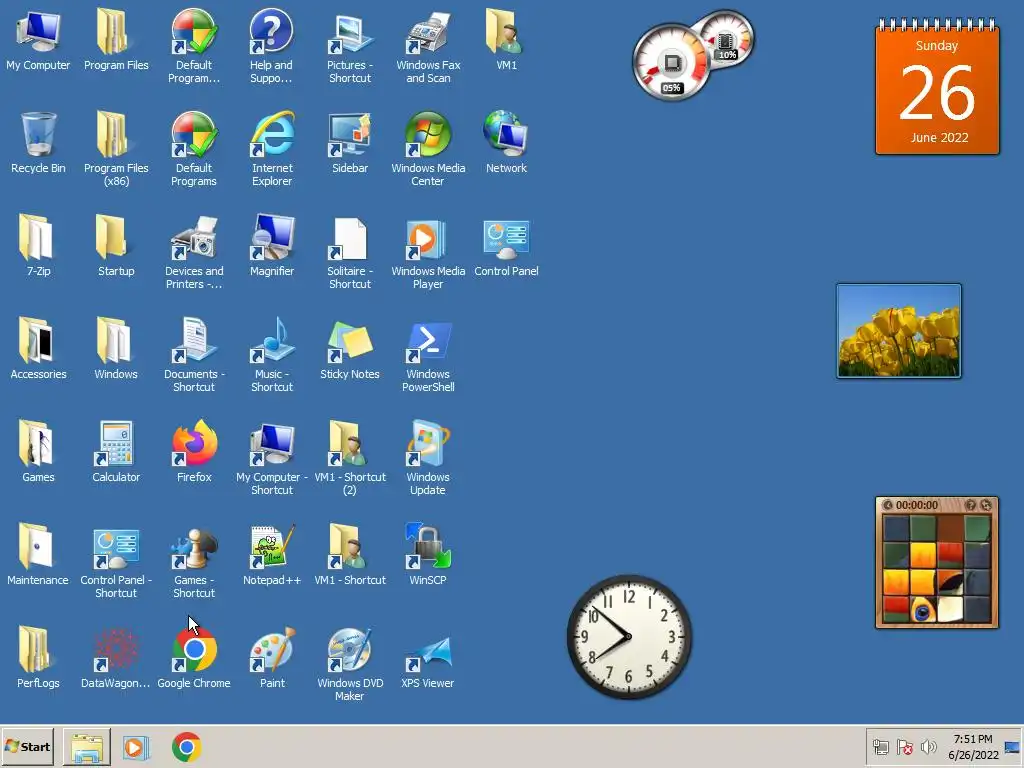Click the Startup folder icon
1024x768 pixels.
116,246
